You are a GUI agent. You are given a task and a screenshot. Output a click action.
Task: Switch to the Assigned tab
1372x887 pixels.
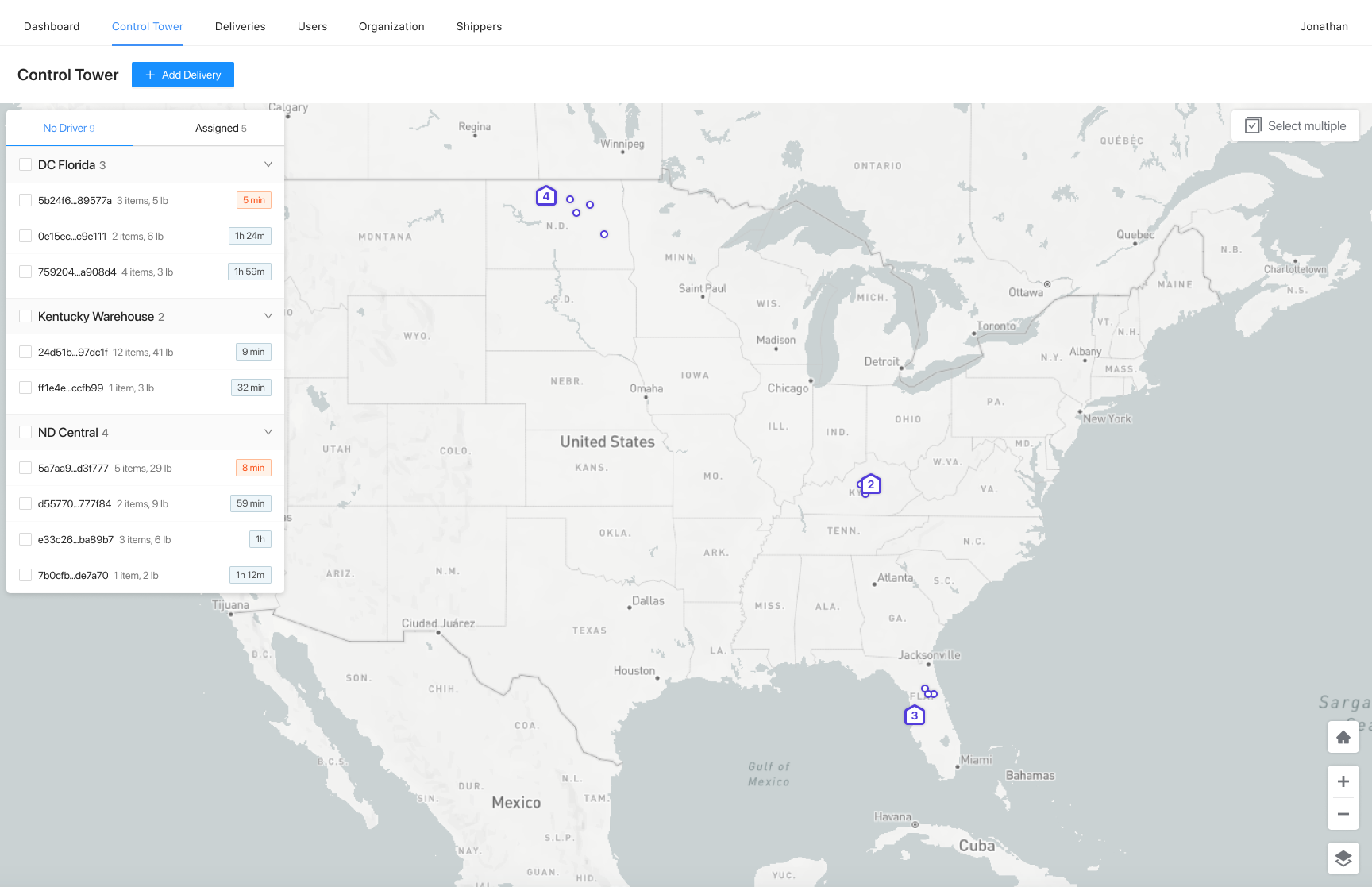(x=221, y=128)
